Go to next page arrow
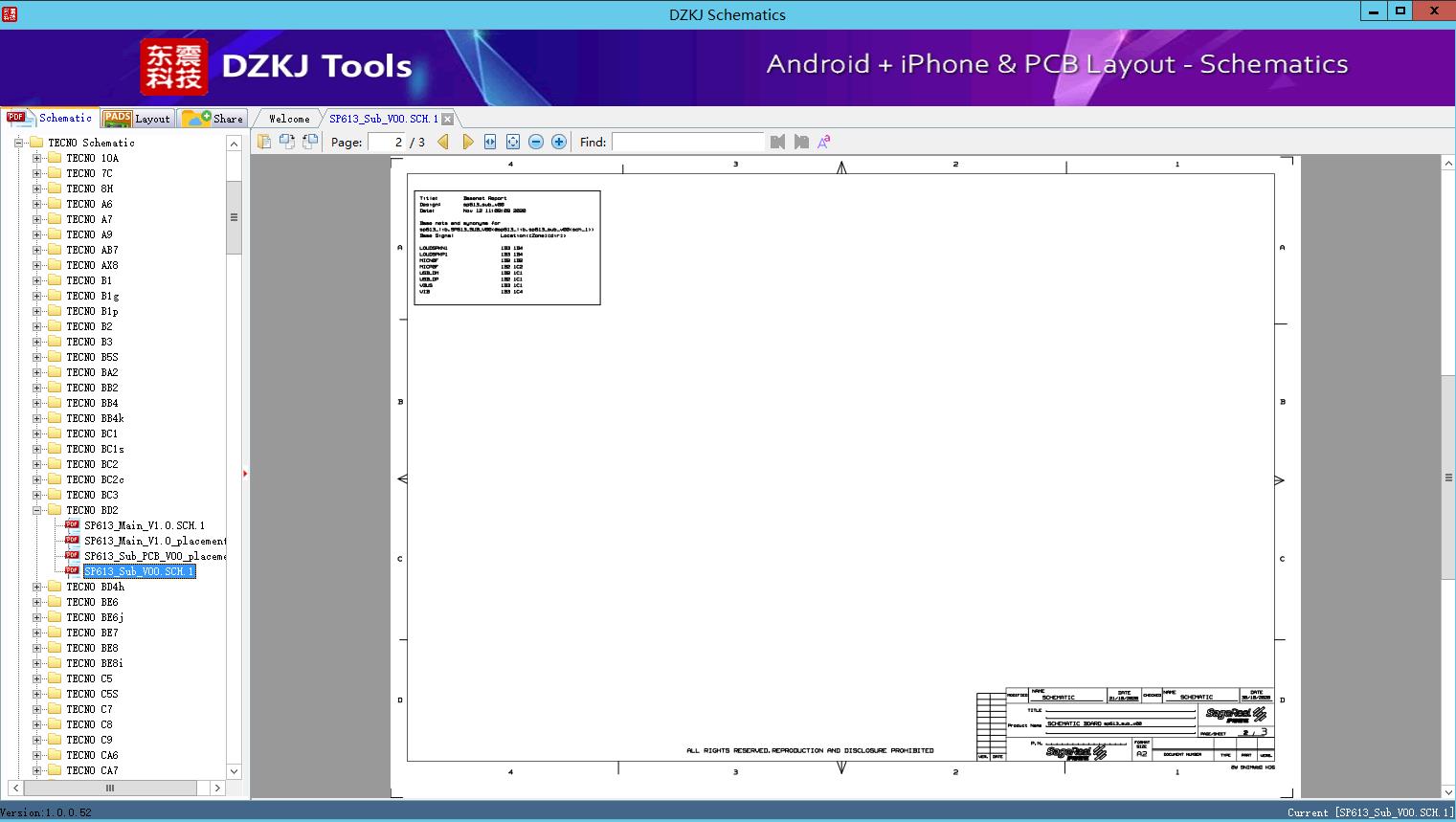Image resolution: width=1456 pixels, height=822 pixels. (467, 142)
